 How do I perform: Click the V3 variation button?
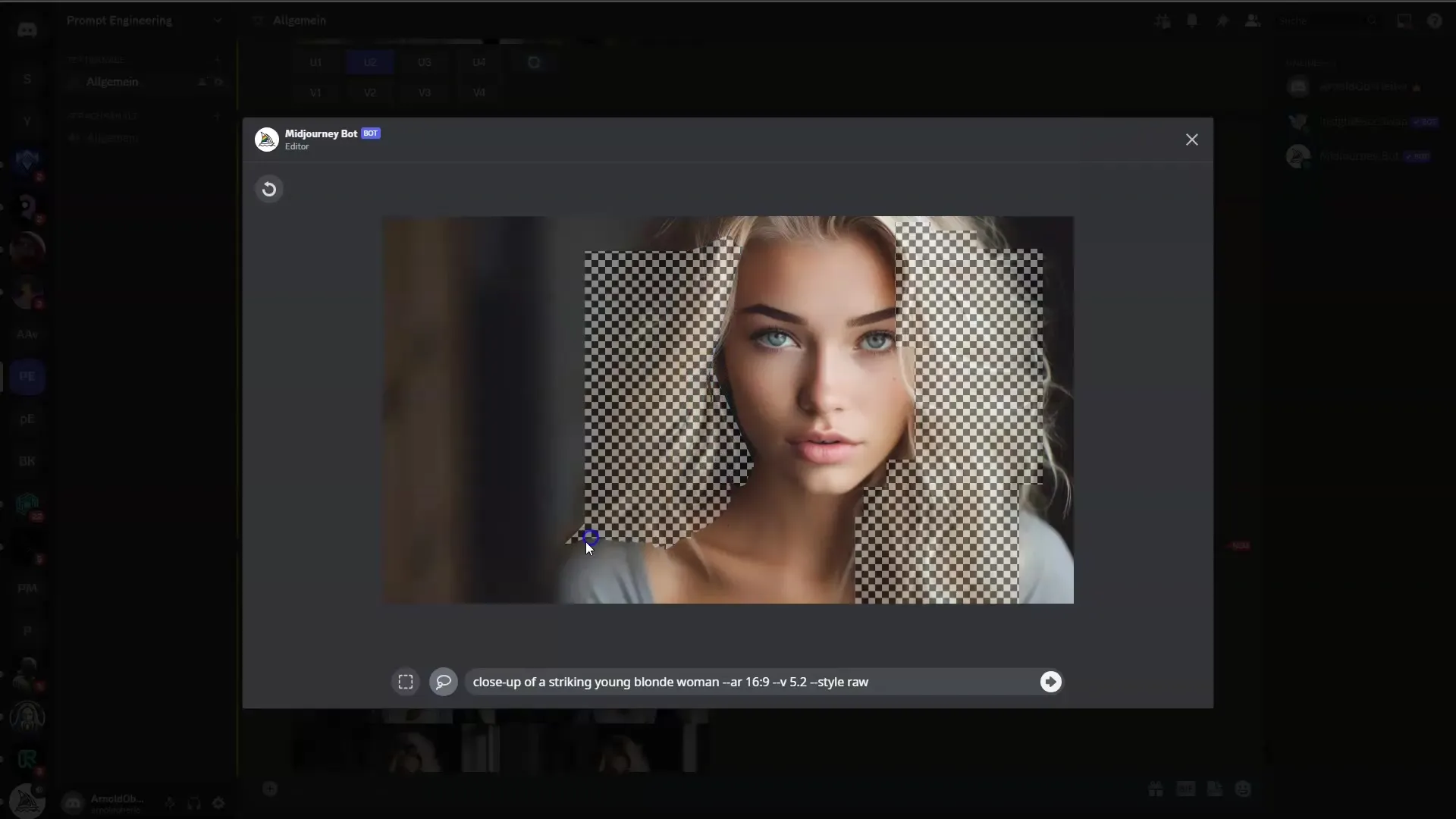click(425, 93)
